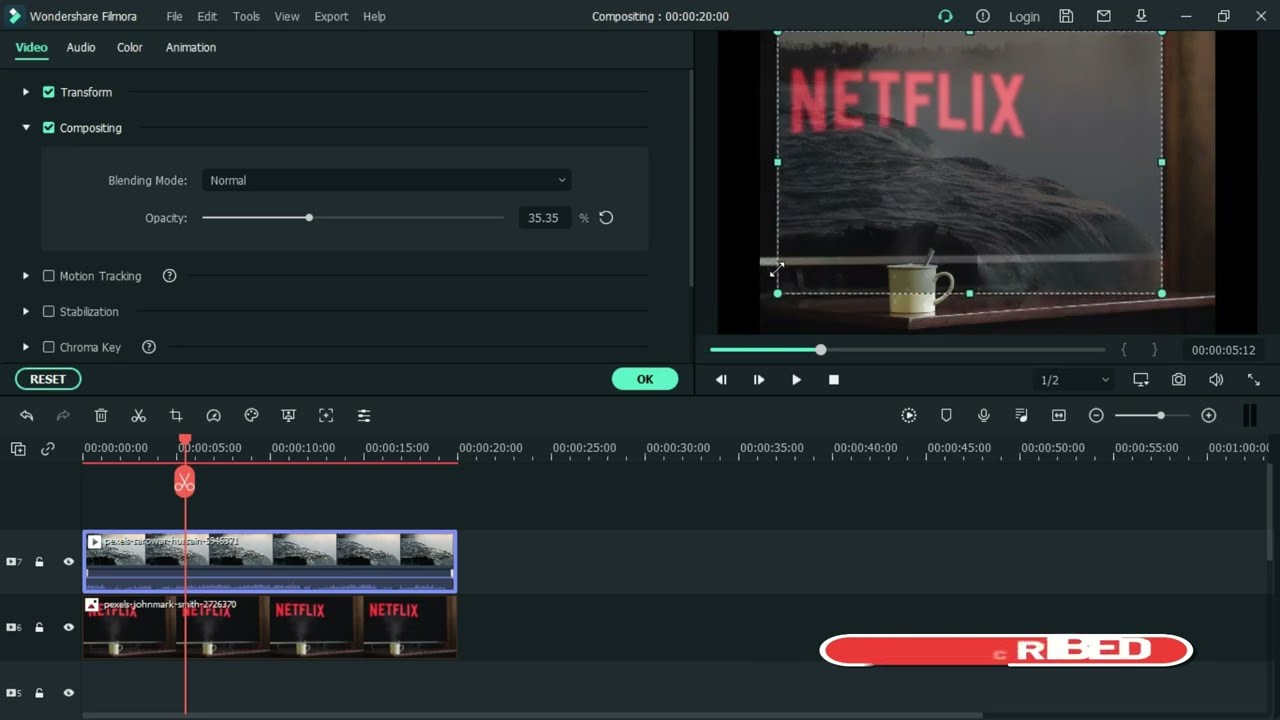Click the zoom-to-fit timeline icon

[x=1059, y=415]
